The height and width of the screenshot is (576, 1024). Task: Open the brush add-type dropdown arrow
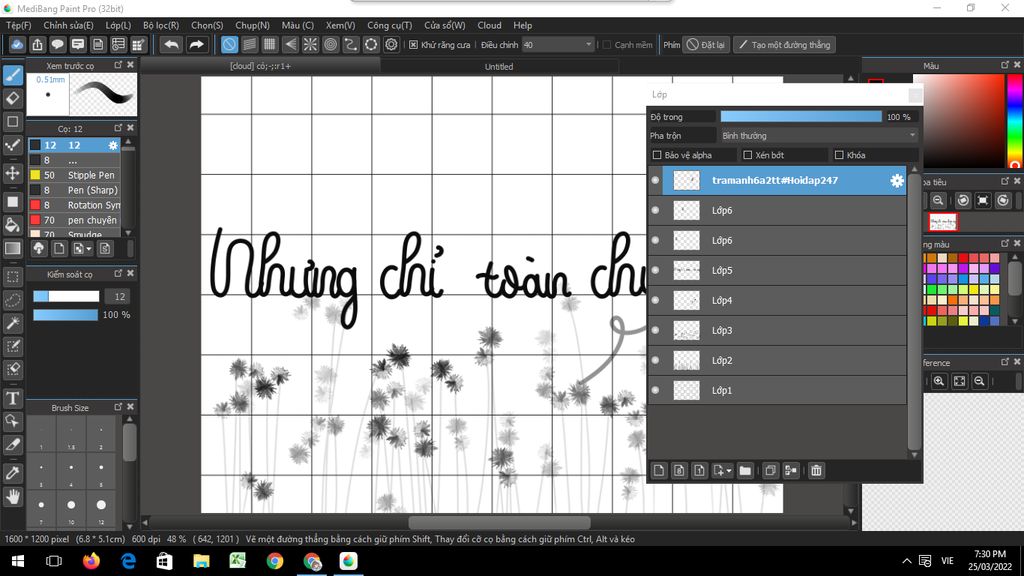(88, 249)
